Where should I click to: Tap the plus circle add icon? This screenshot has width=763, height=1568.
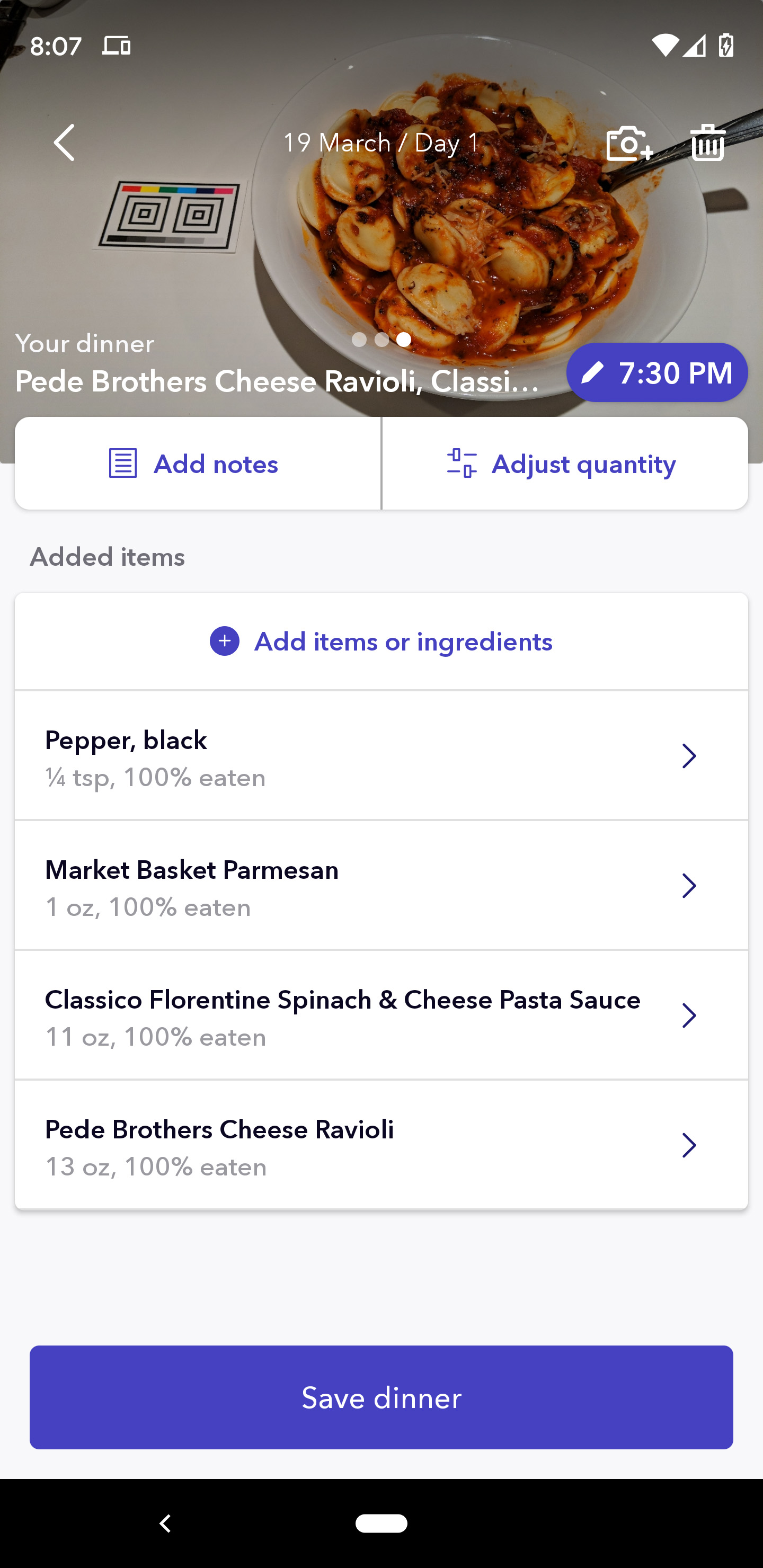tap(225, 642)
